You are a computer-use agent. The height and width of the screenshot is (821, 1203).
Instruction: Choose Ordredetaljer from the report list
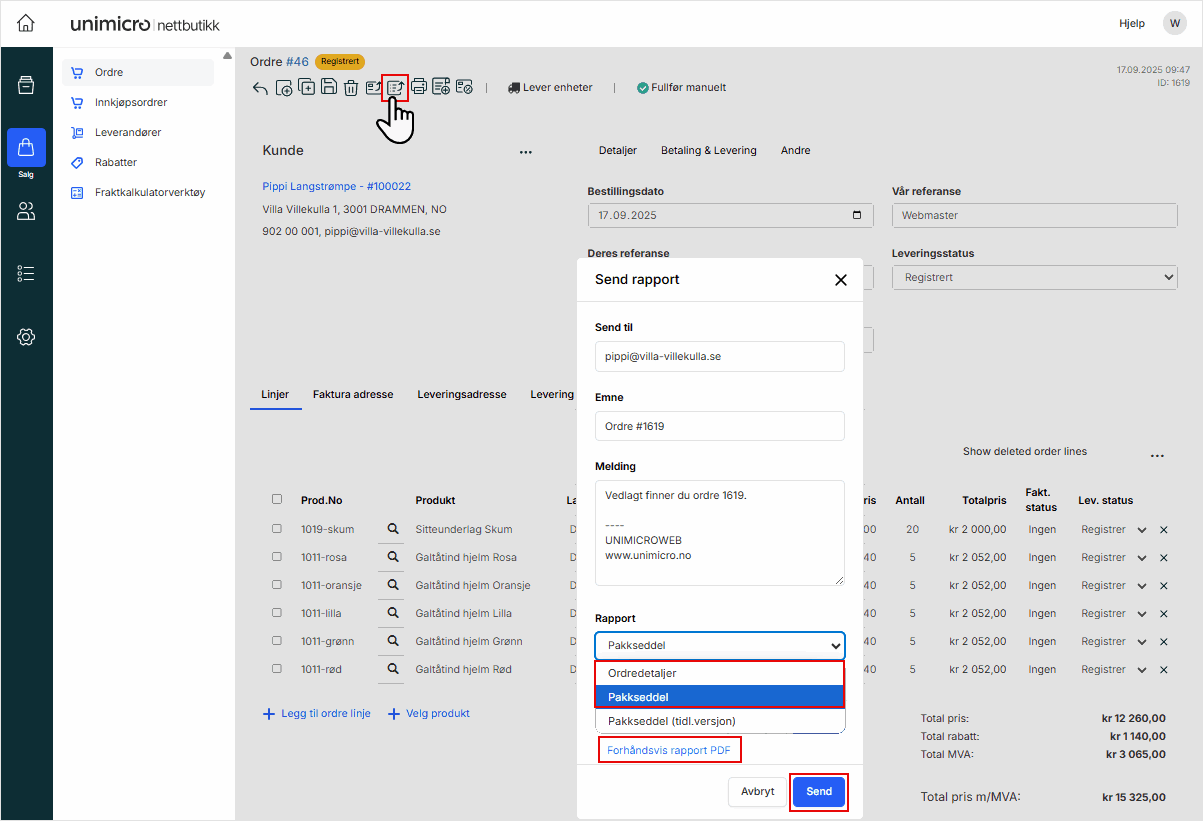point(719,673)
